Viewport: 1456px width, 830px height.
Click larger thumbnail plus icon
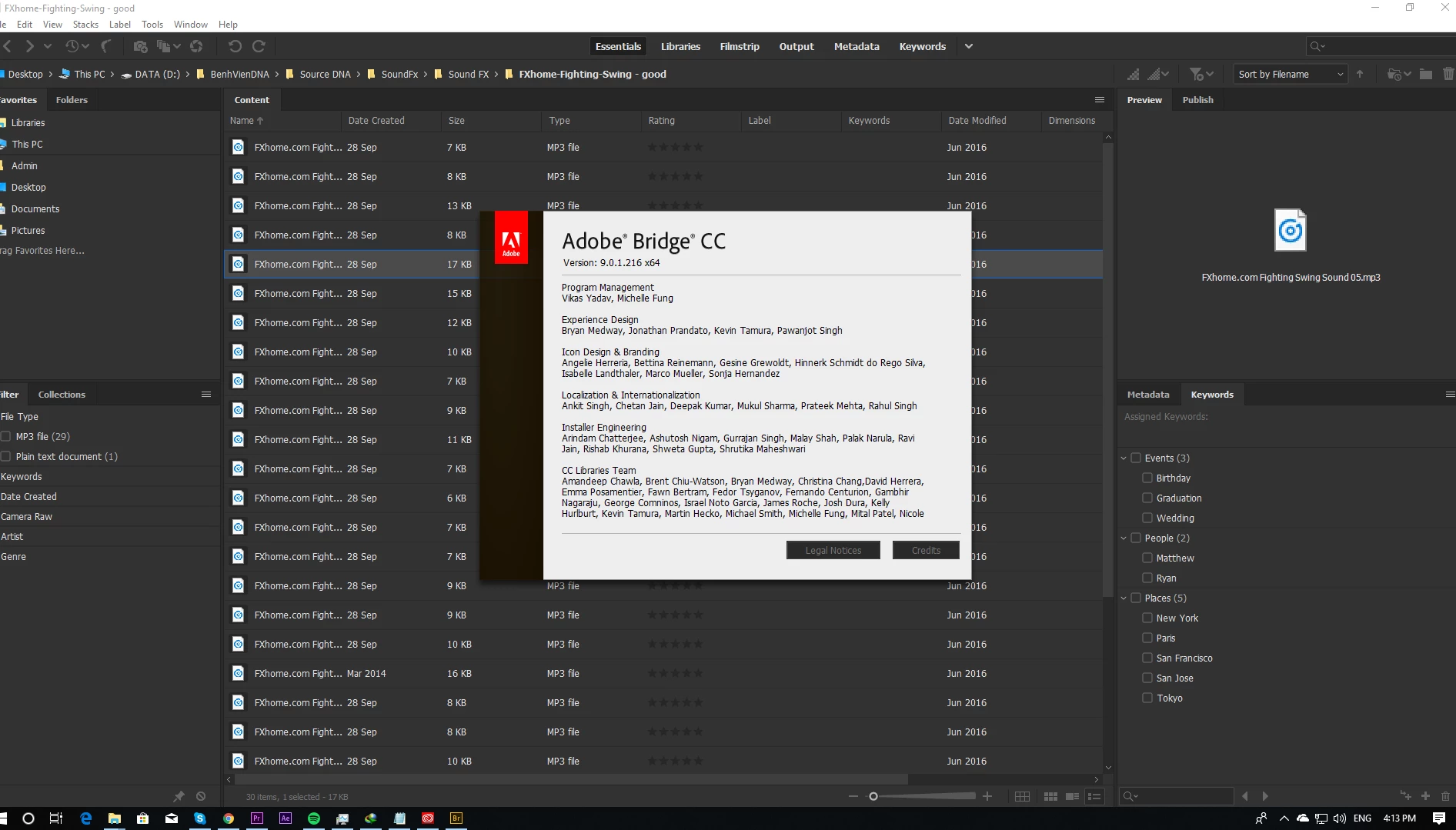point(987,796)
